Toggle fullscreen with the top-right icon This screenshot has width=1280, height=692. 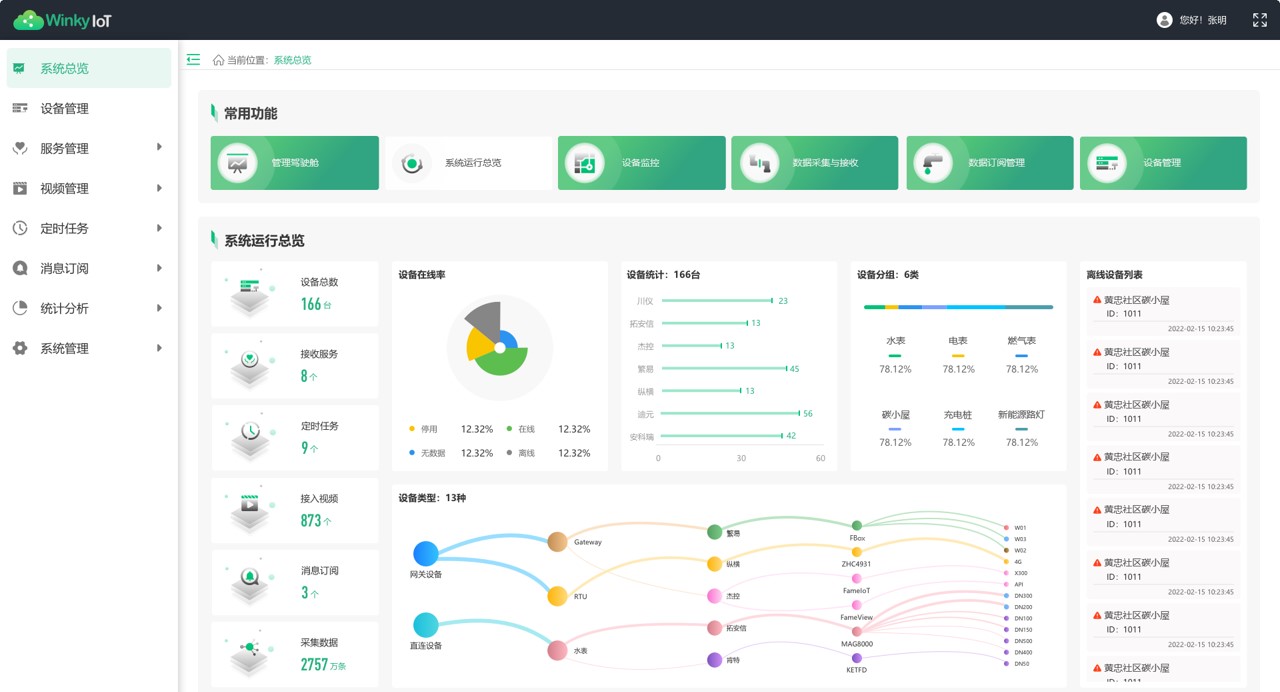[1260, 20]
